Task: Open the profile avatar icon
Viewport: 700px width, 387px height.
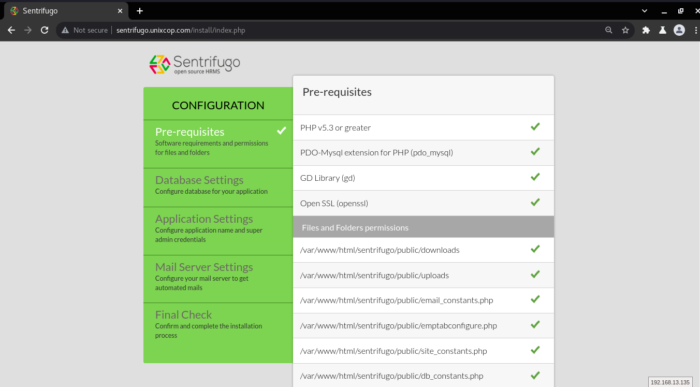Action: coord(679,30)
